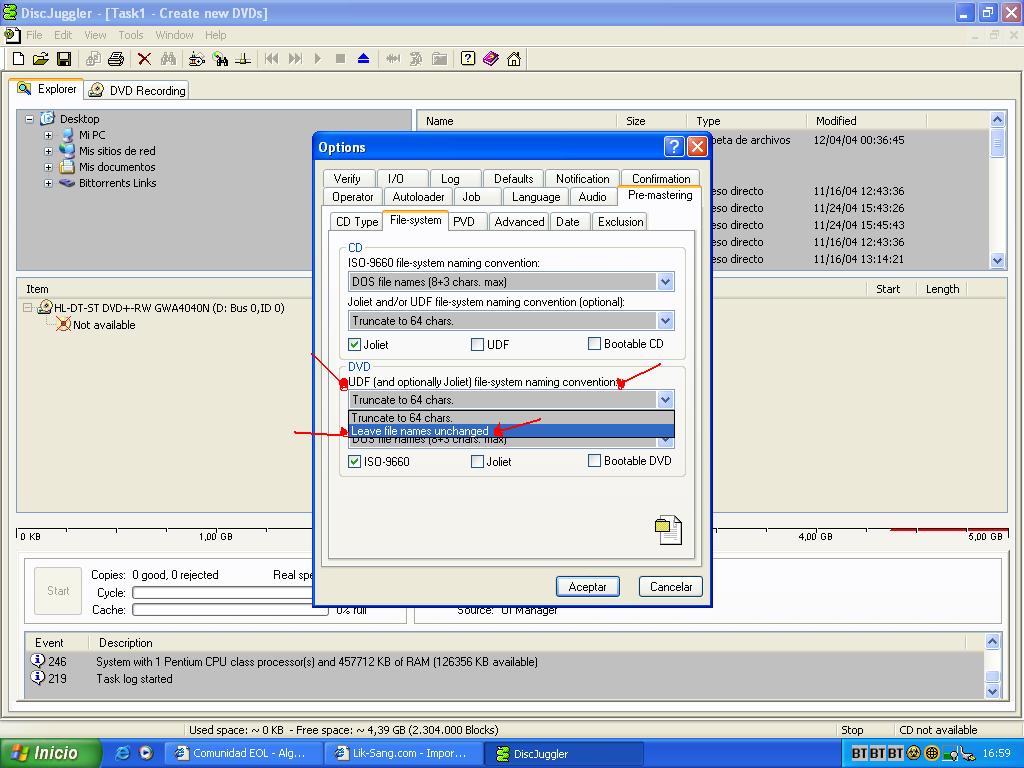Switch to the Advanced tab
Screen dimensions: 1024x768
519,222
